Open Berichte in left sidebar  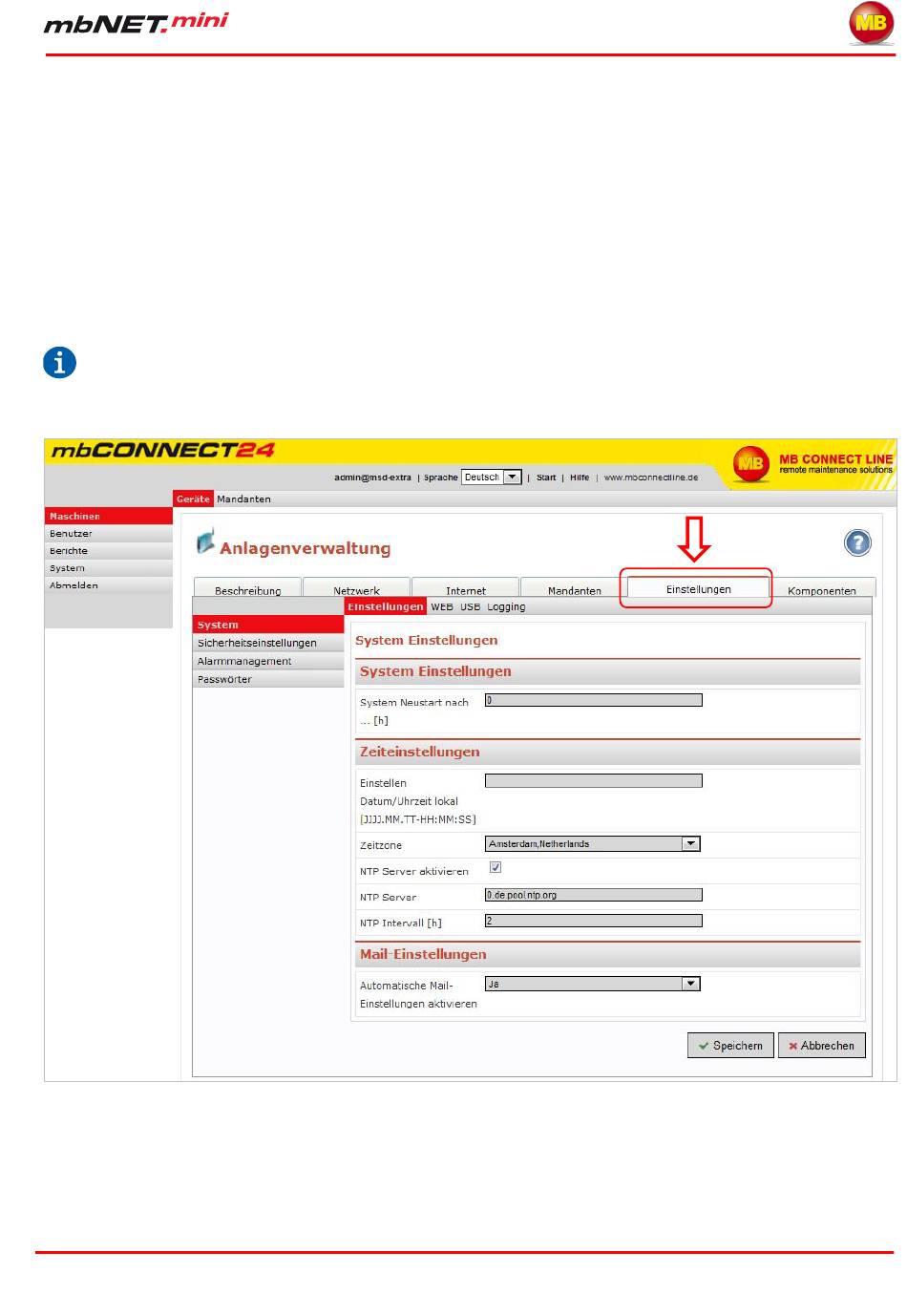109,550
